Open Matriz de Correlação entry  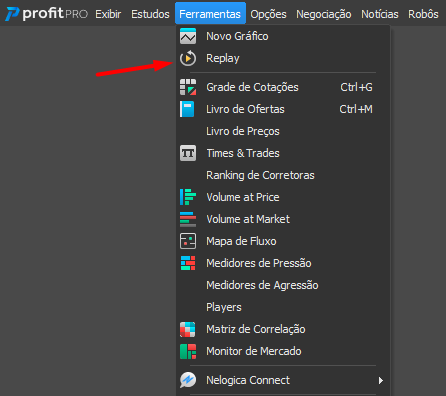tap(283, 329)
